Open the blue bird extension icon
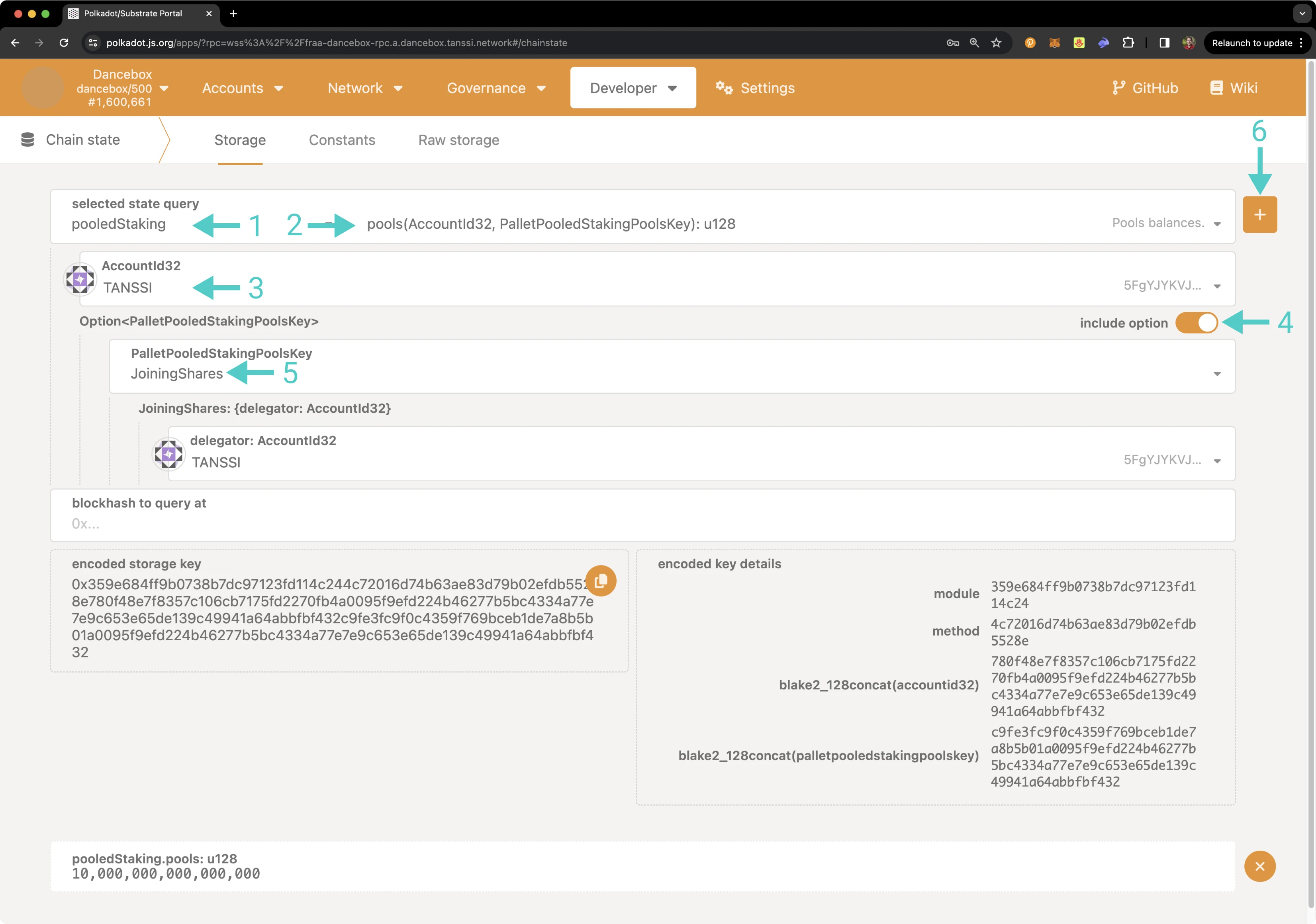 click(x=1103, y=43)
